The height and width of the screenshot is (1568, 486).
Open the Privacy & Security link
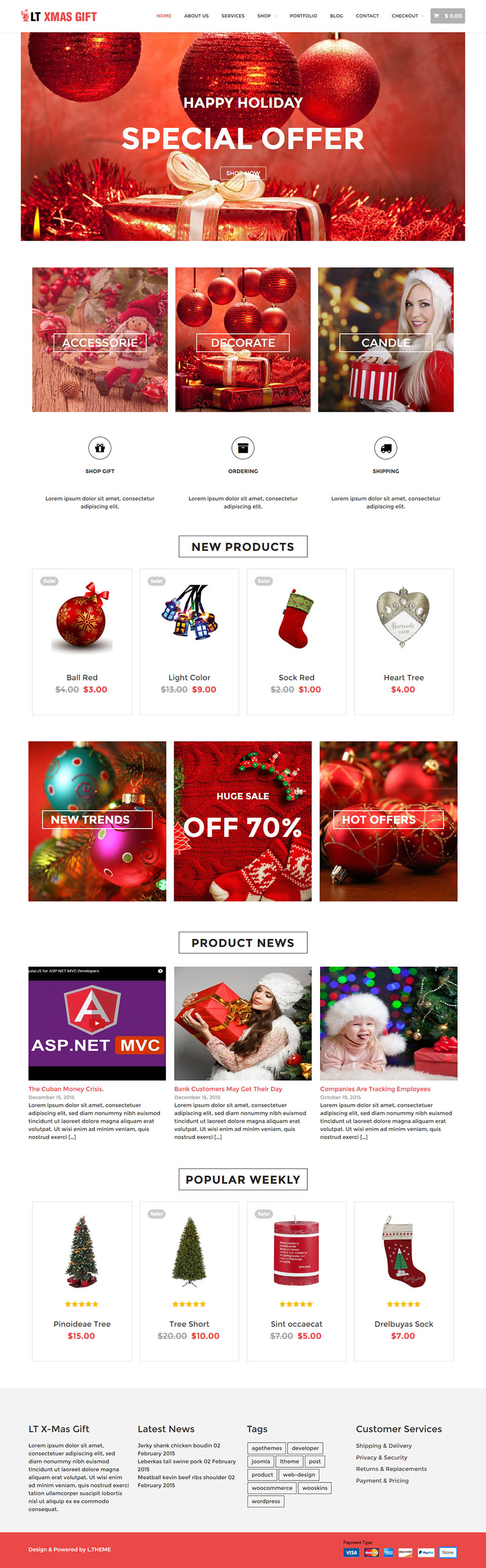[x=381, y=1457]
